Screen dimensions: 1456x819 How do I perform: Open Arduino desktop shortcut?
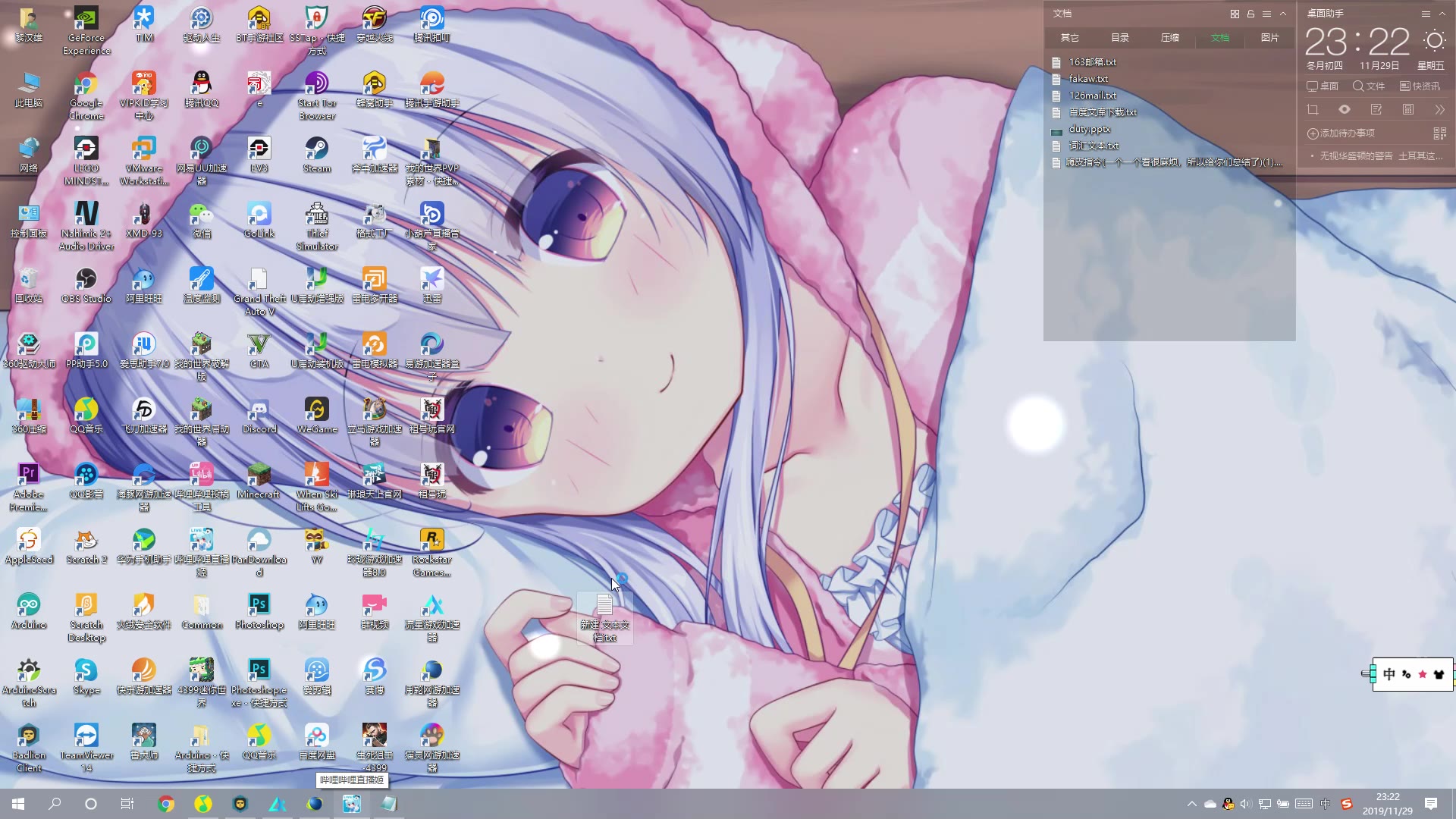(29, 611)
